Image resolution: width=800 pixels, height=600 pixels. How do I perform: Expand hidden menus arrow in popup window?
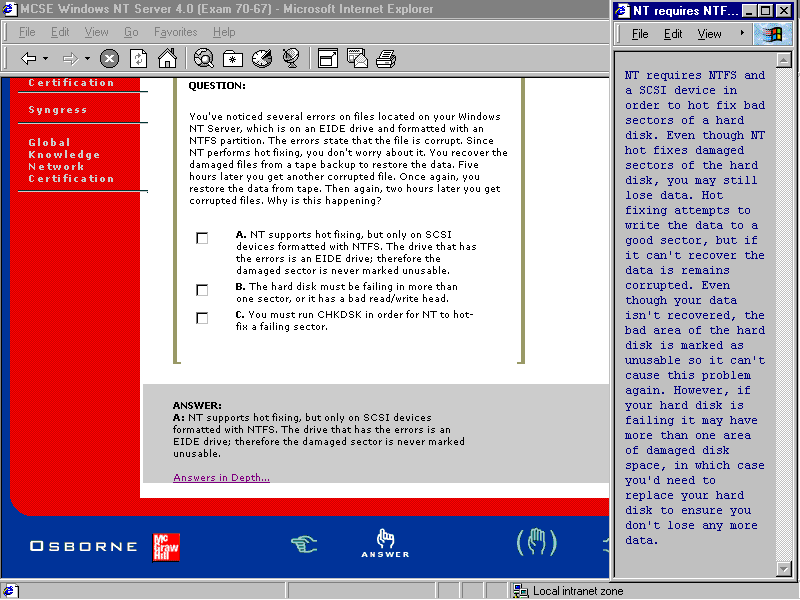(742, 33)
